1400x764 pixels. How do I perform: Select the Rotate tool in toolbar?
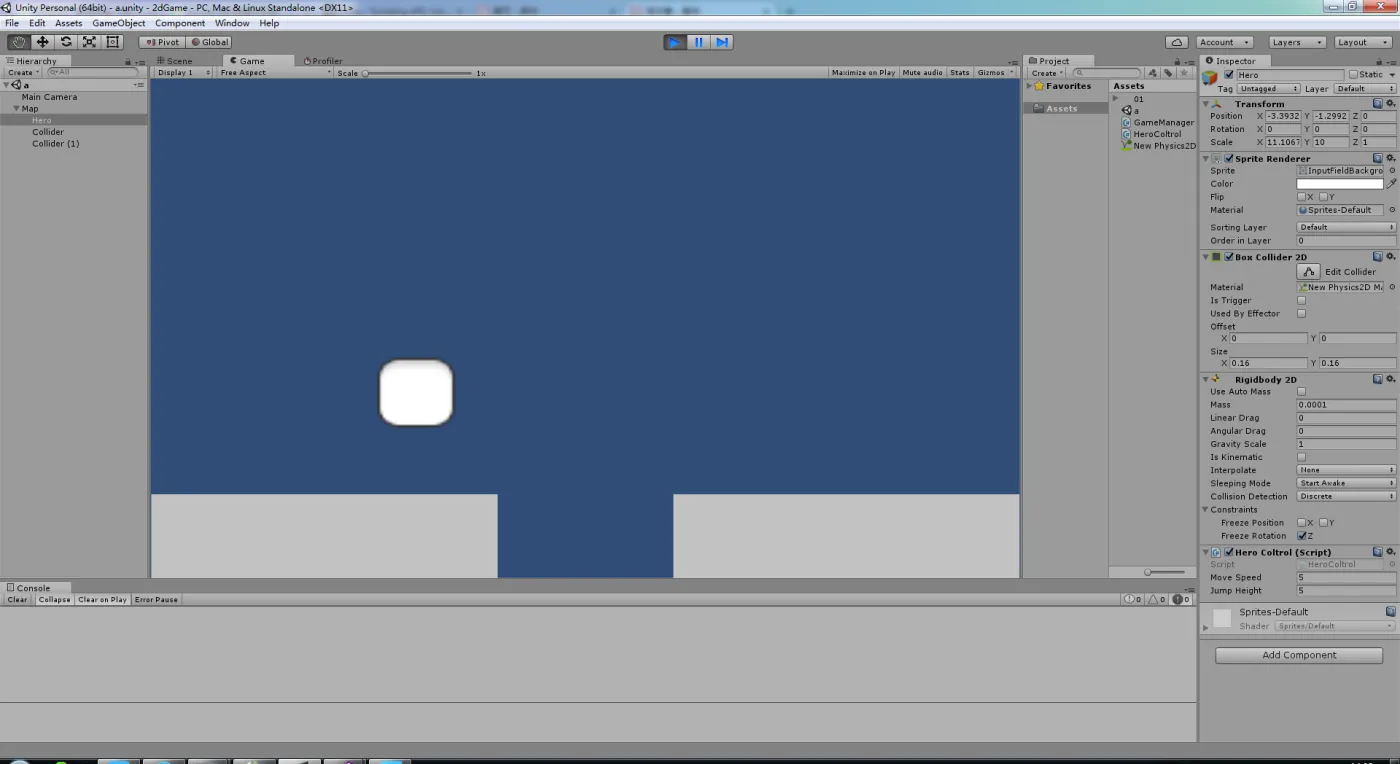coord(66,42)
